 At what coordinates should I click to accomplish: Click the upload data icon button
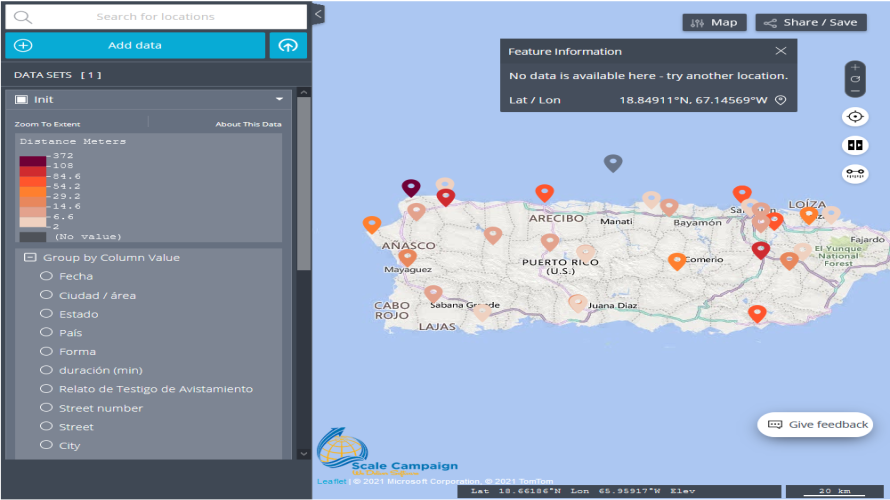tap(288, 45)
